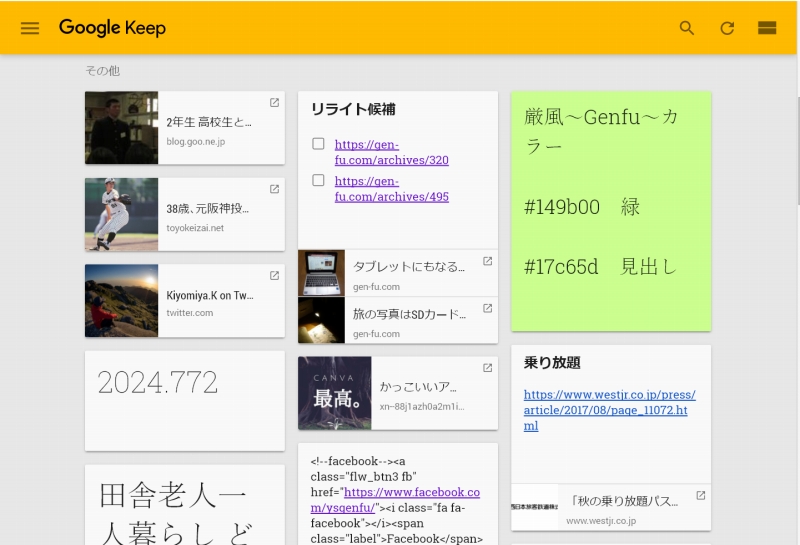
Task: Refresh notes with the reload icon
Action: click(727, 28)
